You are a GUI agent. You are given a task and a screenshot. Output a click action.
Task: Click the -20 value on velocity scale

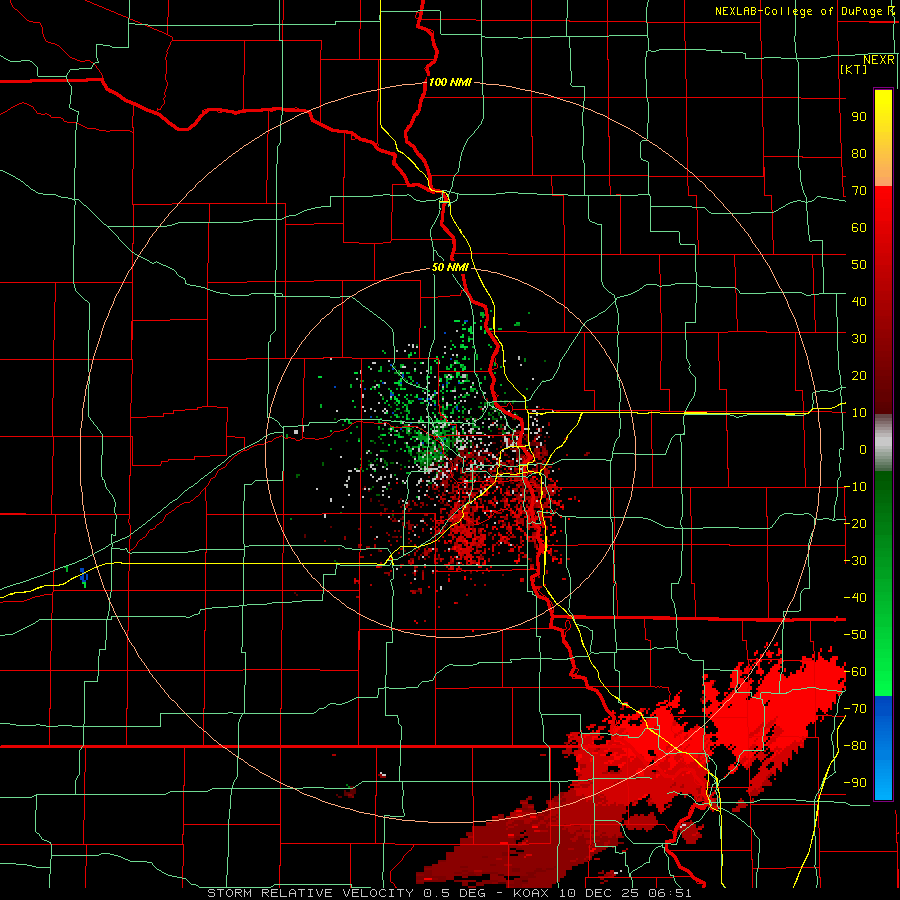(x=855, y=524)
